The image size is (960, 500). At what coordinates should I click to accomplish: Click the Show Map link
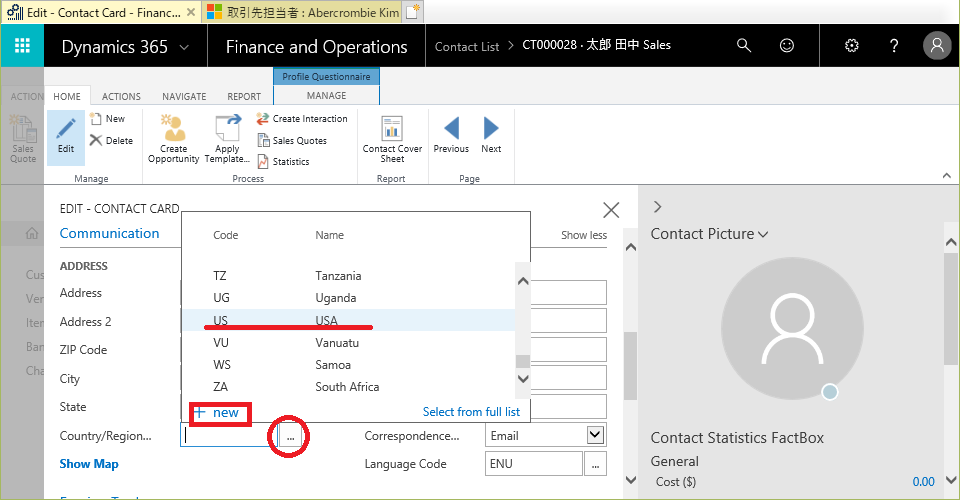tap(89, 464)
